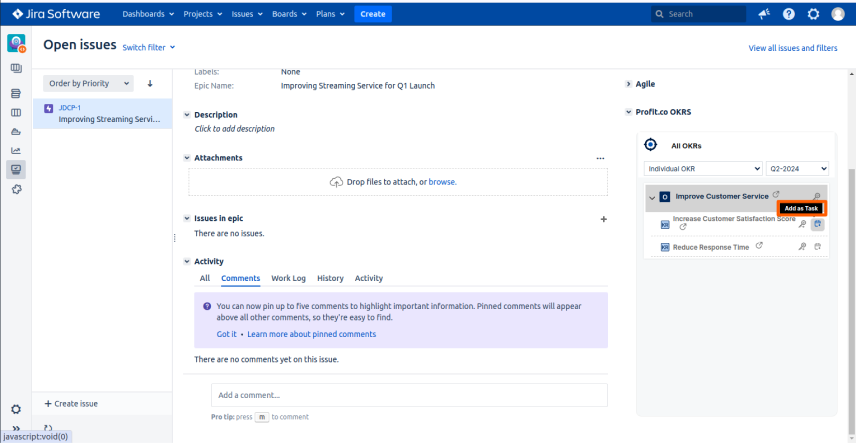Click the epic lightning icon for JDCP-1

pos(49,108)
